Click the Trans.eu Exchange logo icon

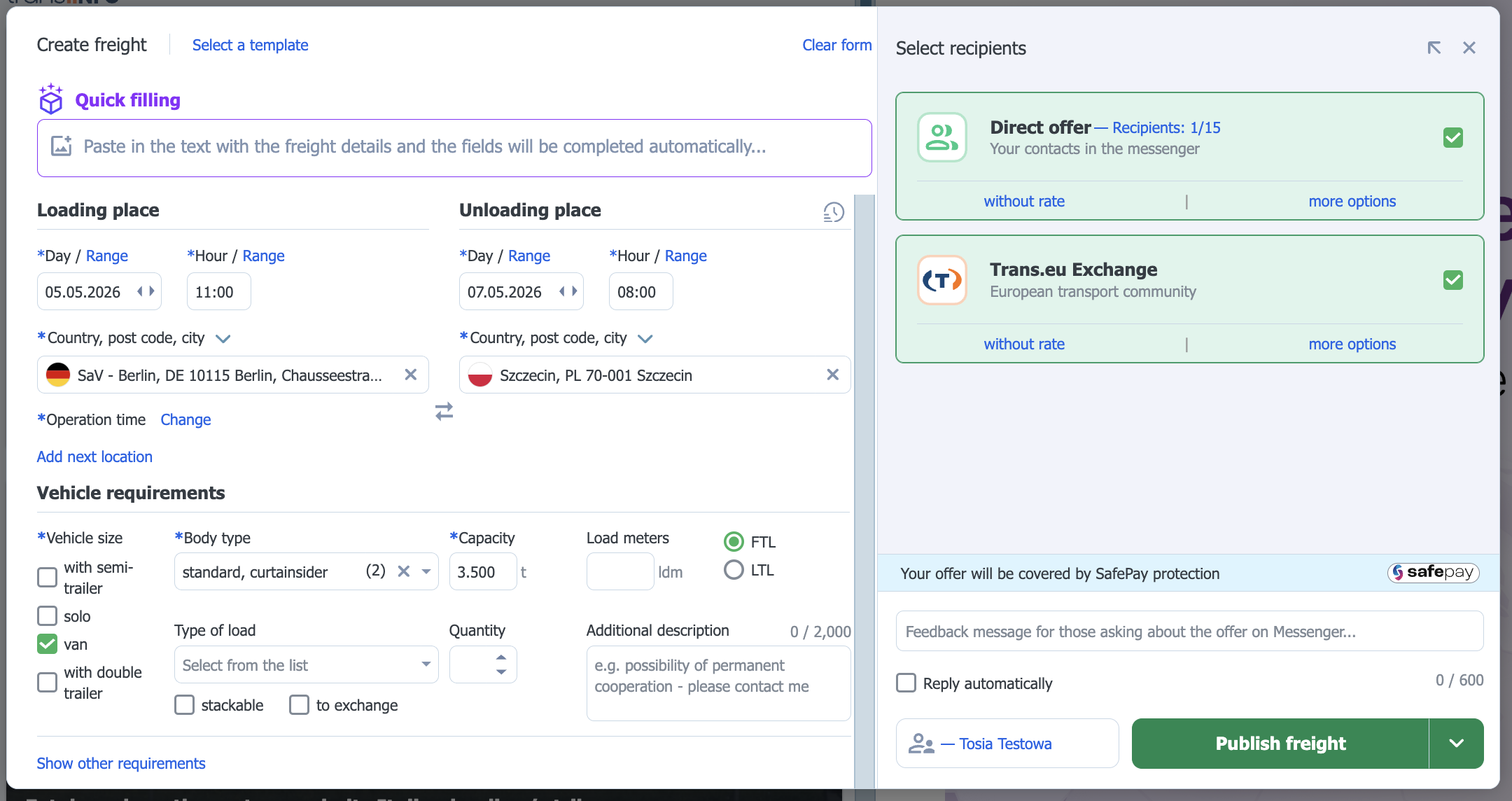941,280
